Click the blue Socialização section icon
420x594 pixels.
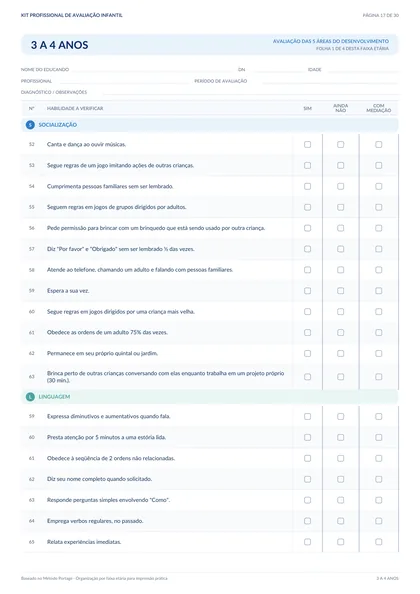coord(30,125)
